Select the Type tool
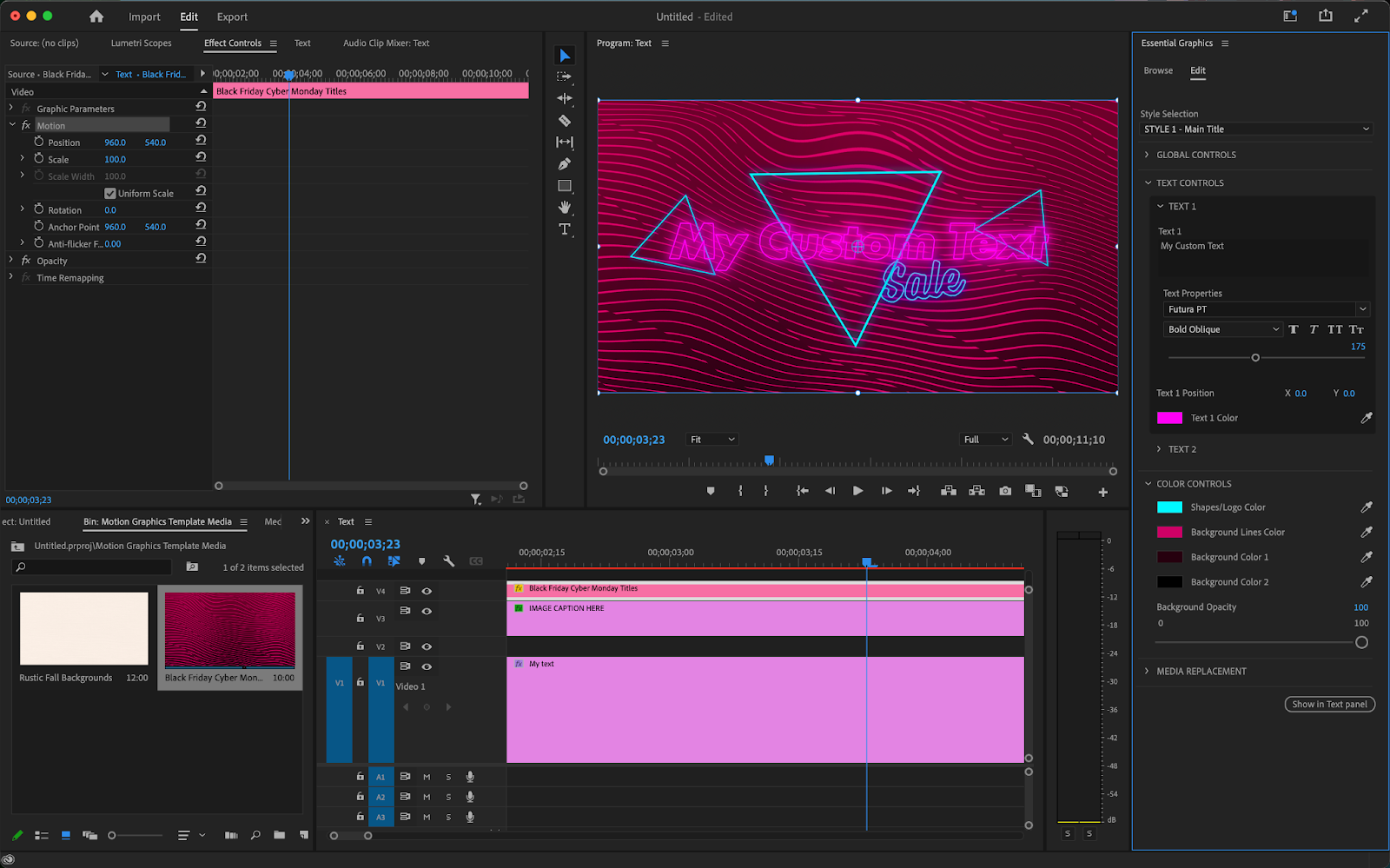Viewport: 1390px width, 868px height. click(564, 229)
